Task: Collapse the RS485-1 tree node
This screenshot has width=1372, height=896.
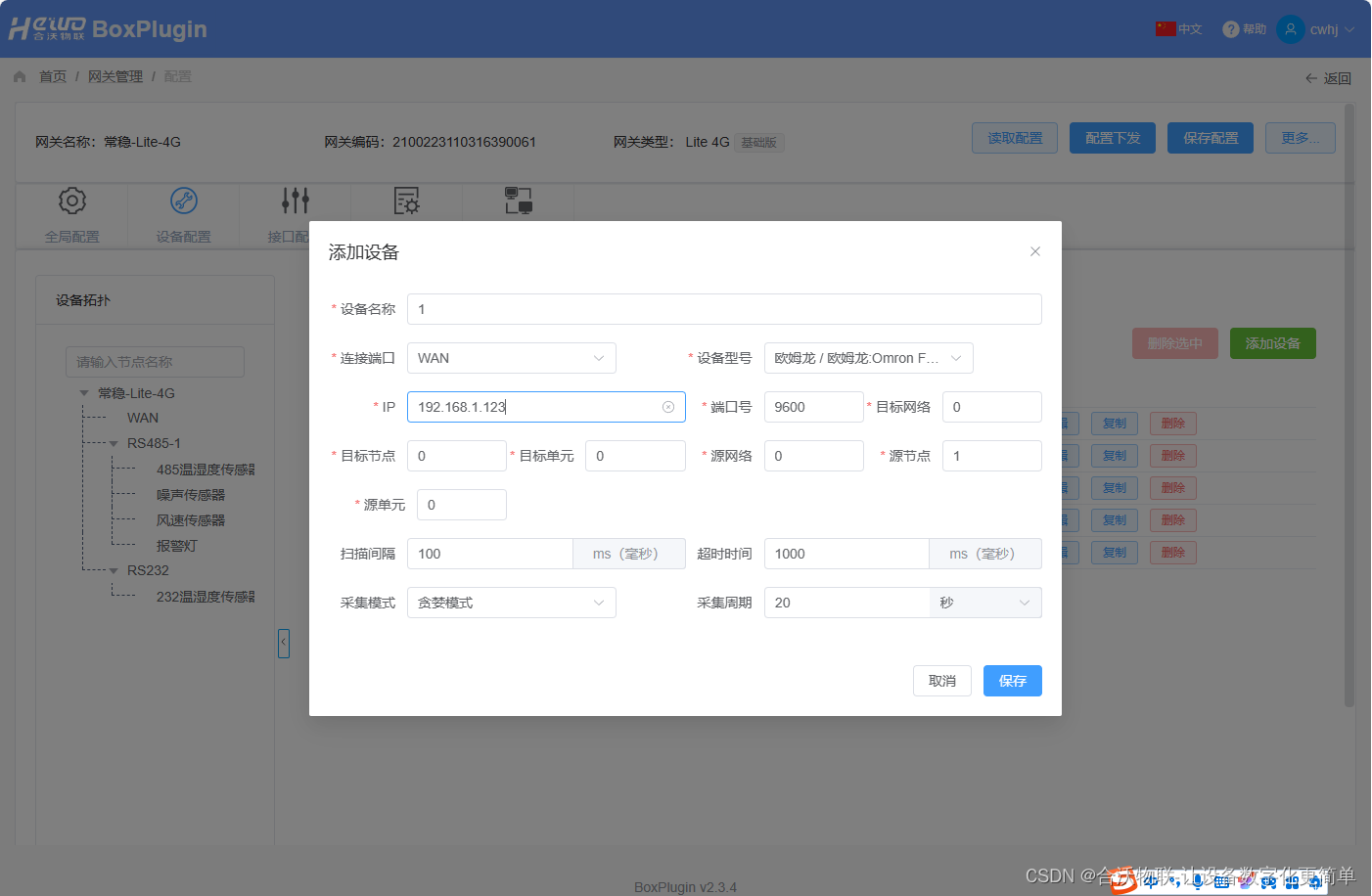Action: [114, 443]
